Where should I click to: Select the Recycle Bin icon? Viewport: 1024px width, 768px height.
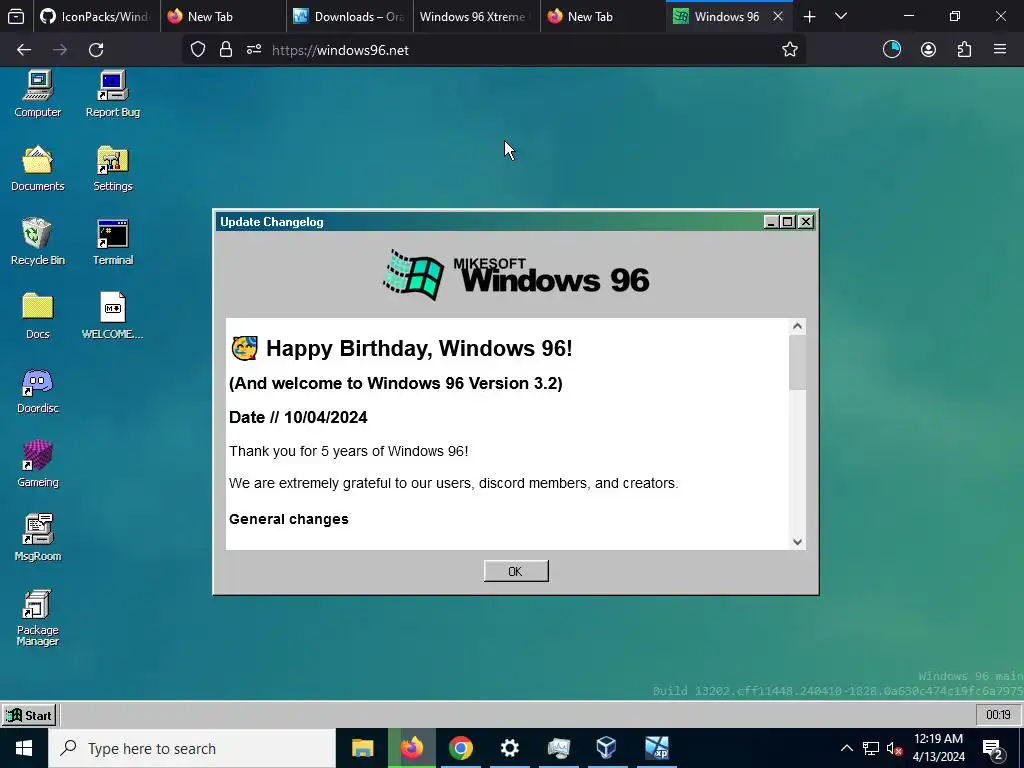coord(38,242)
